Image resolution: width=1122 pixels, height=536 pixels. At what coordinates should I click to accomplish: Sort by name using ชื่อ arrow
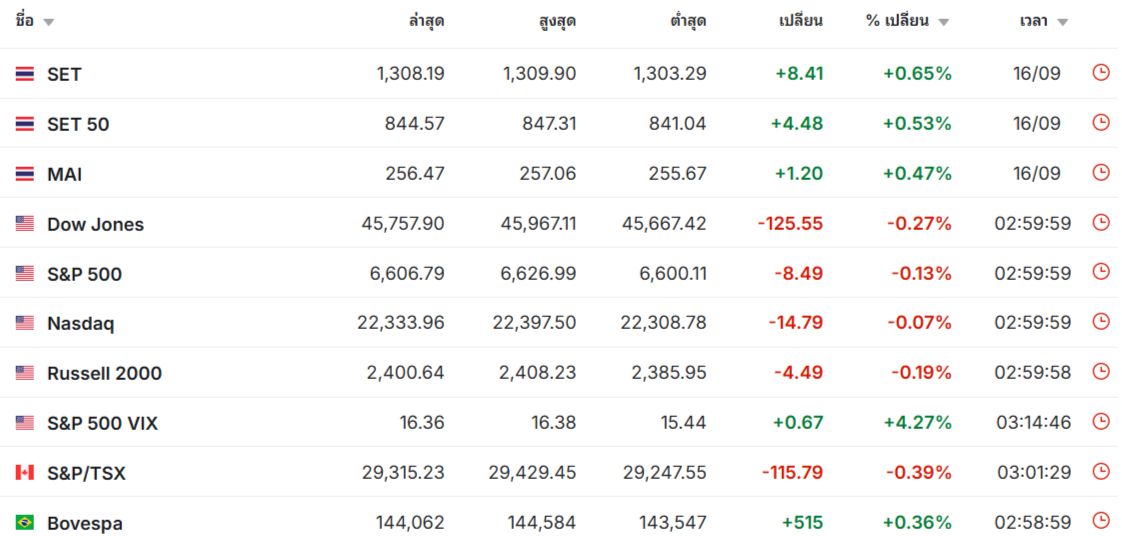point(48,22)
